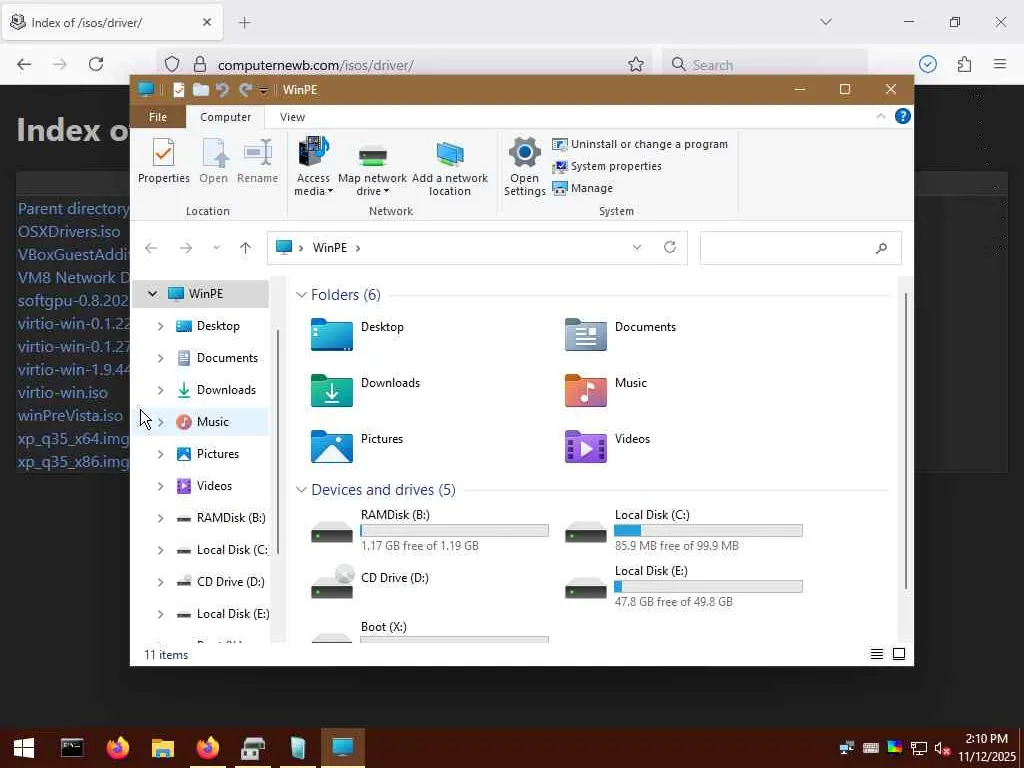
Task: Collapse the Folders (6) group
Action: pyautogui.click(x=301, y=295)
